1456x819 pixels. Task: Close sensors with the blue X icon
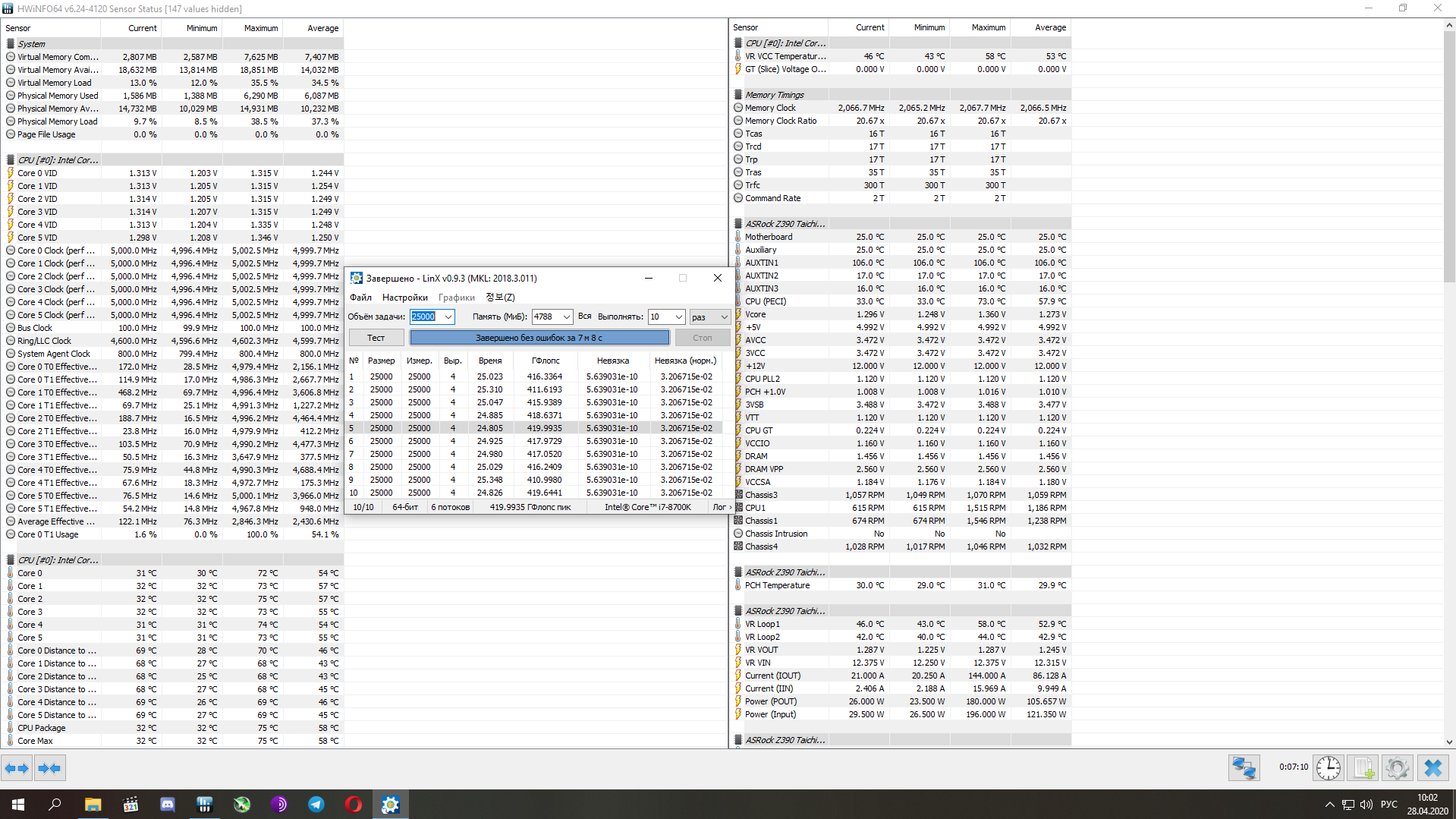(1433, 768)
